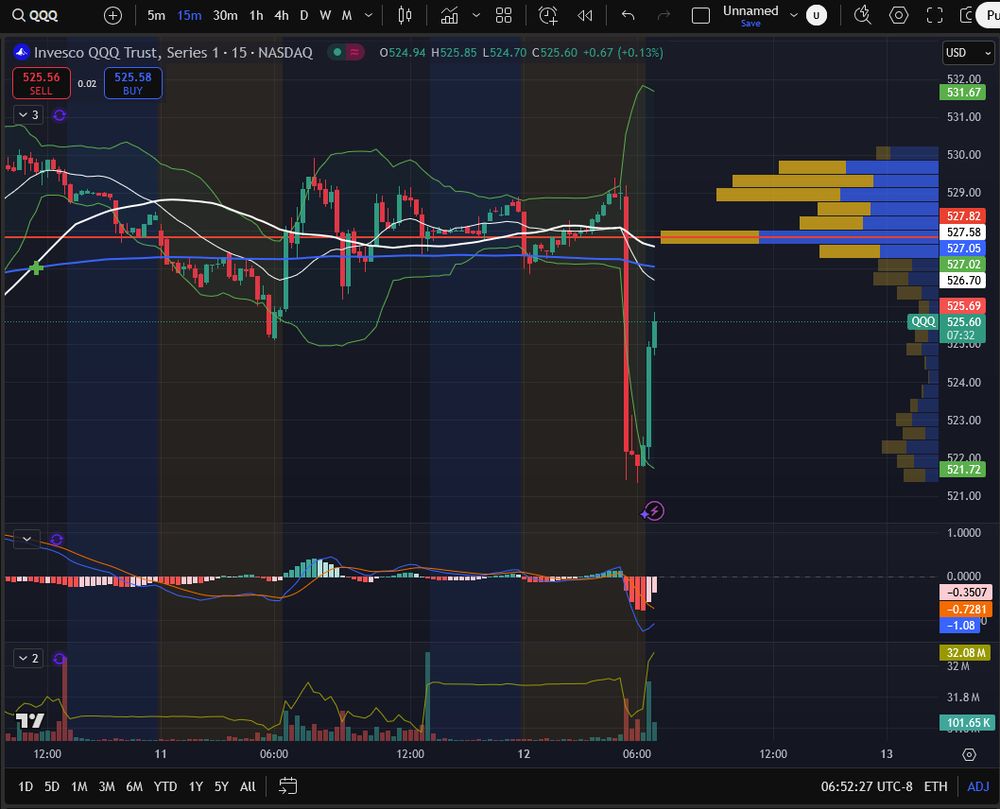Switch to the M monthly timeframe
The width and height of the screenshot is (1000, 809).
[x=346, y=15]
